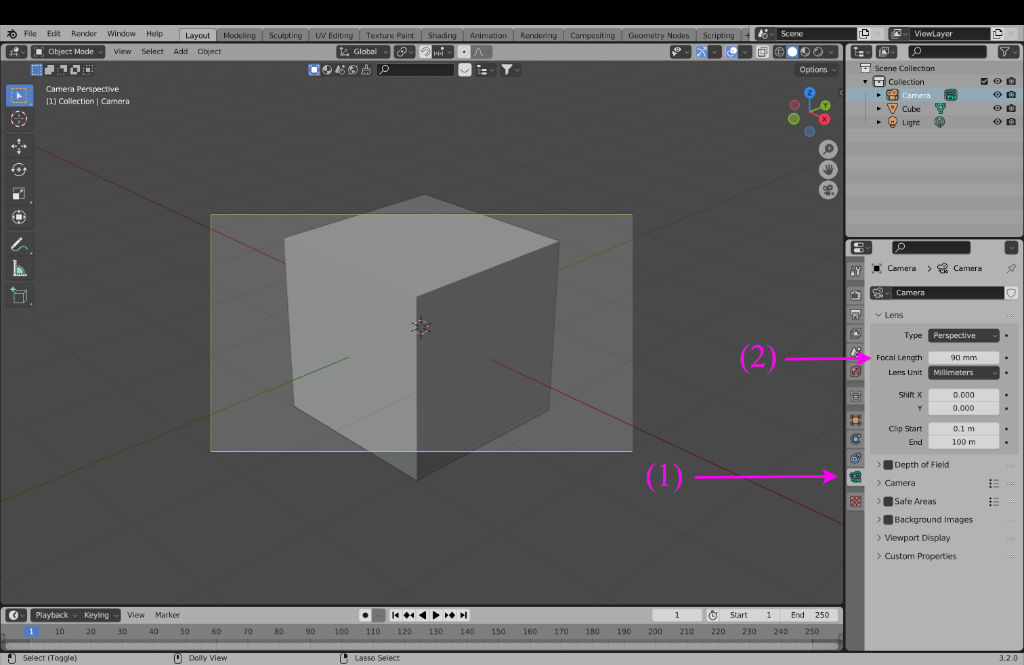
Task: Open the Render menu
Action: coord(84,34)
